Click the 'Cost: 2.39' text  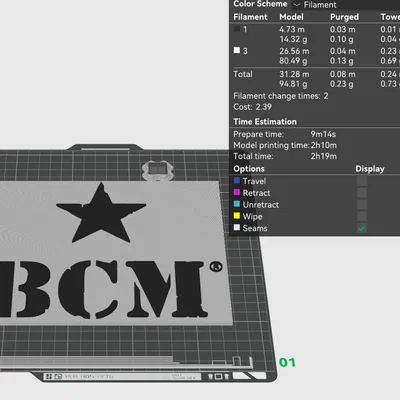tap(252, 107)
